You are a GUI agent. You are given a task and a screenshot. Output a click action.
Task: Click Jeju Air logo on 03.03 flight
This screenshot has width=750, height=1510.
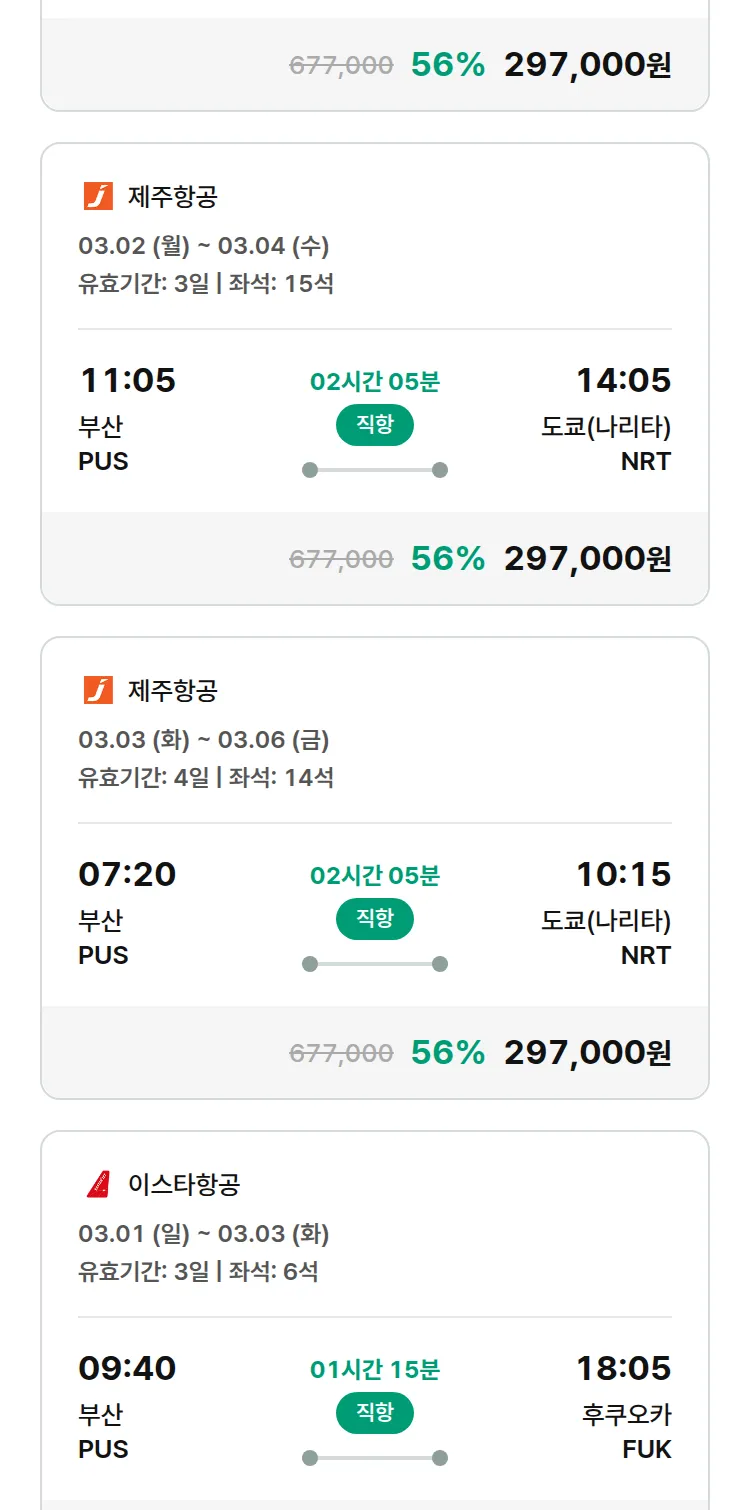98,690
